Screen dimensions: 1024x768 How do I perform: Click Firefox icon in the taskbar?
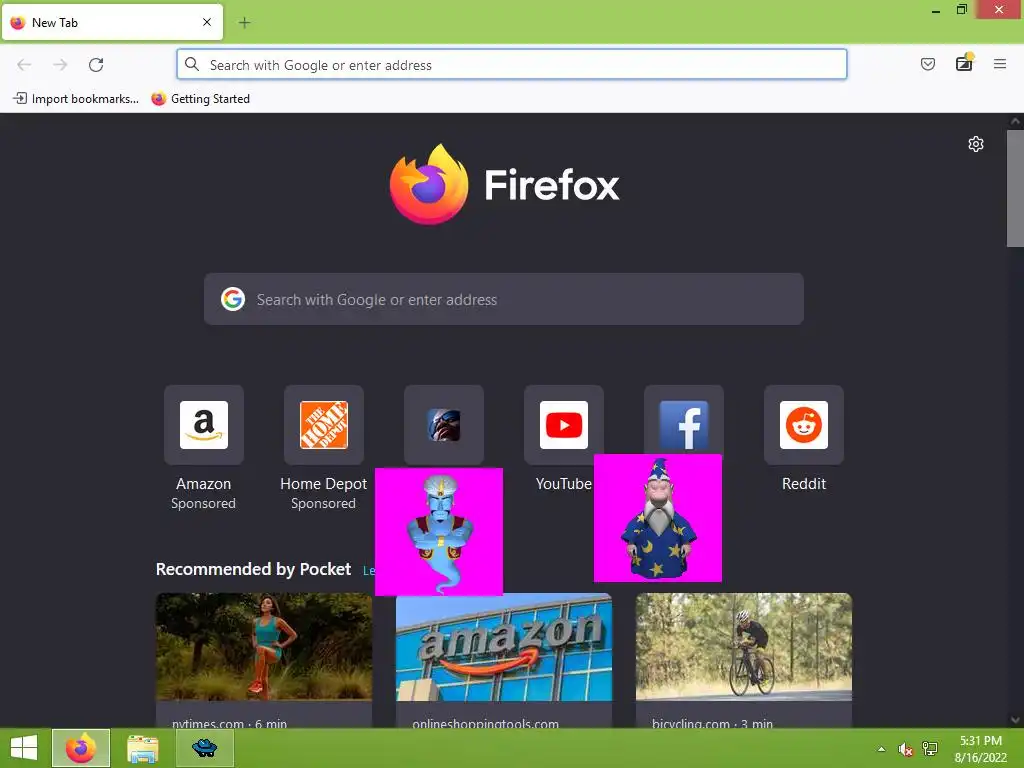click(x=81, y=748)
